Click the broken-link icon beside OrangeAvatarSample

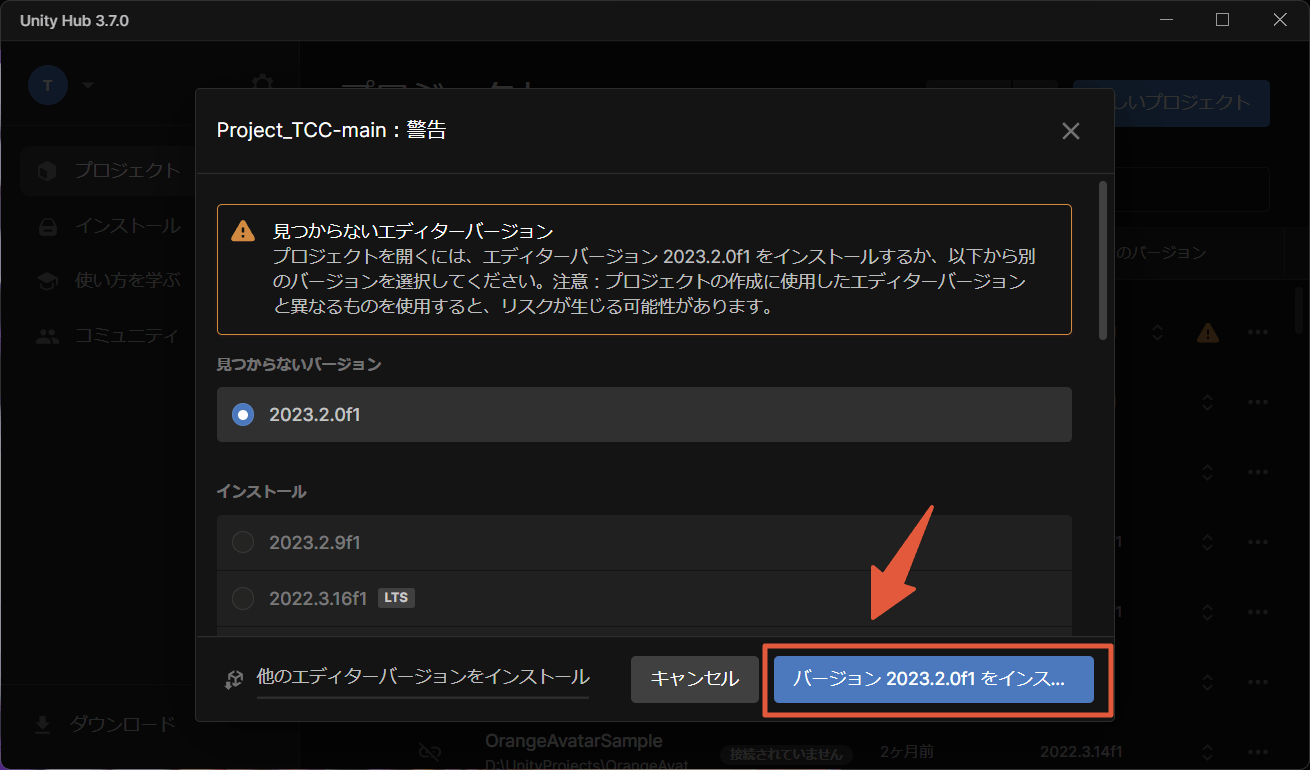[x=430, y=751]
